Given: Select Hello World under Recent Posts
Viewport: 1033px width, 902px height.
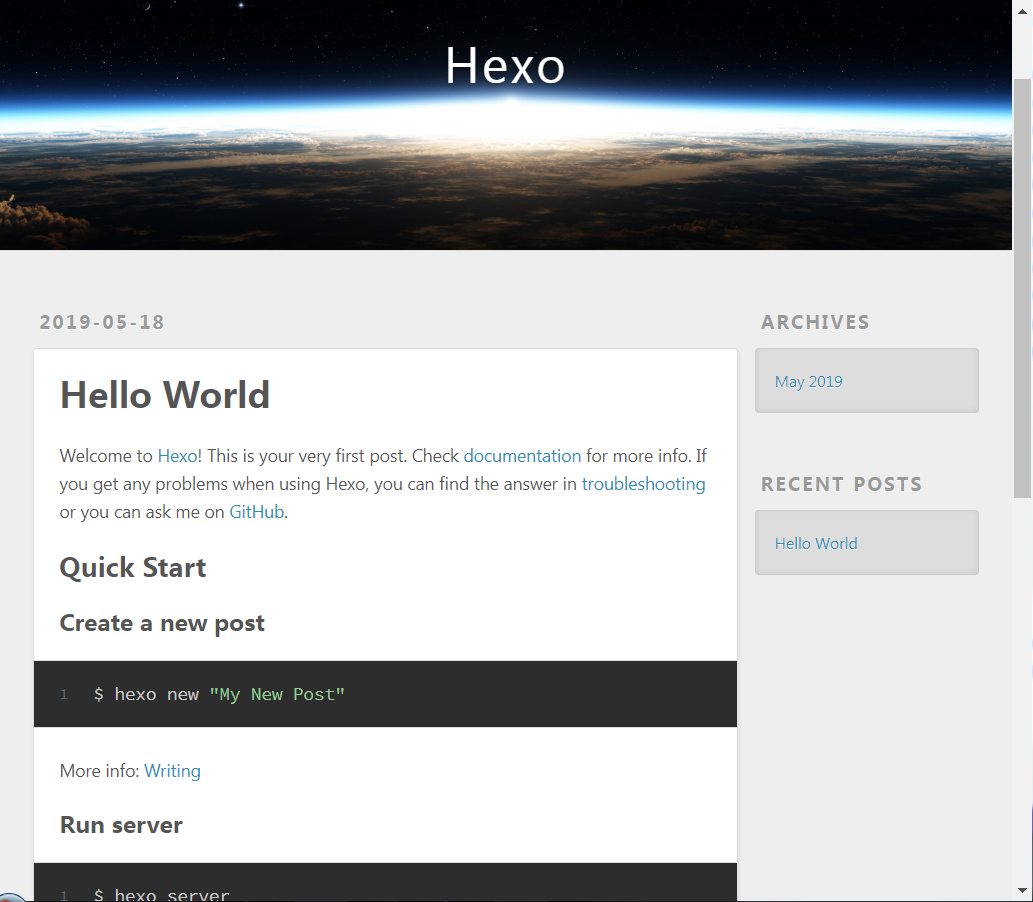Looking at the screenshot, I should 816,543.
